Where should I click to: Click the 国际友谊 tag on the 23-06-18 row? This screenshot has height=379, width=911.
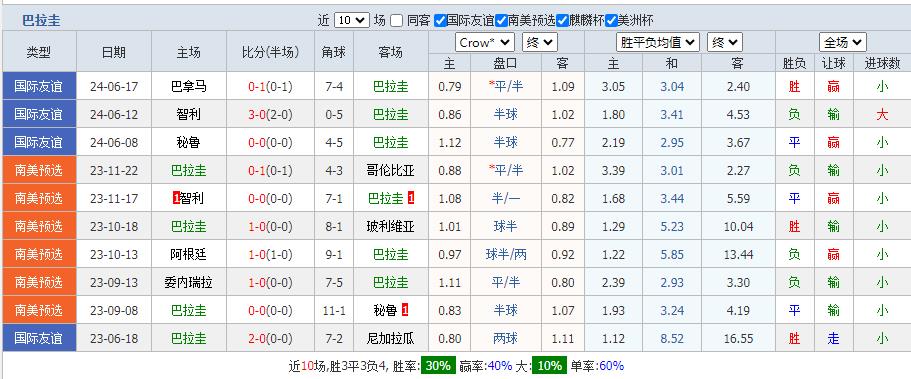click(38, 338)
